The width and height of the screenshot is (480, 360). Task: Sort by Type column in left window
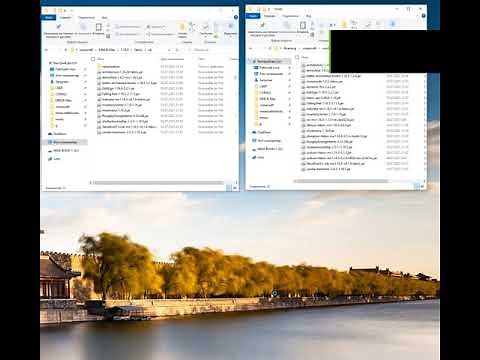[x=201, y=59]
